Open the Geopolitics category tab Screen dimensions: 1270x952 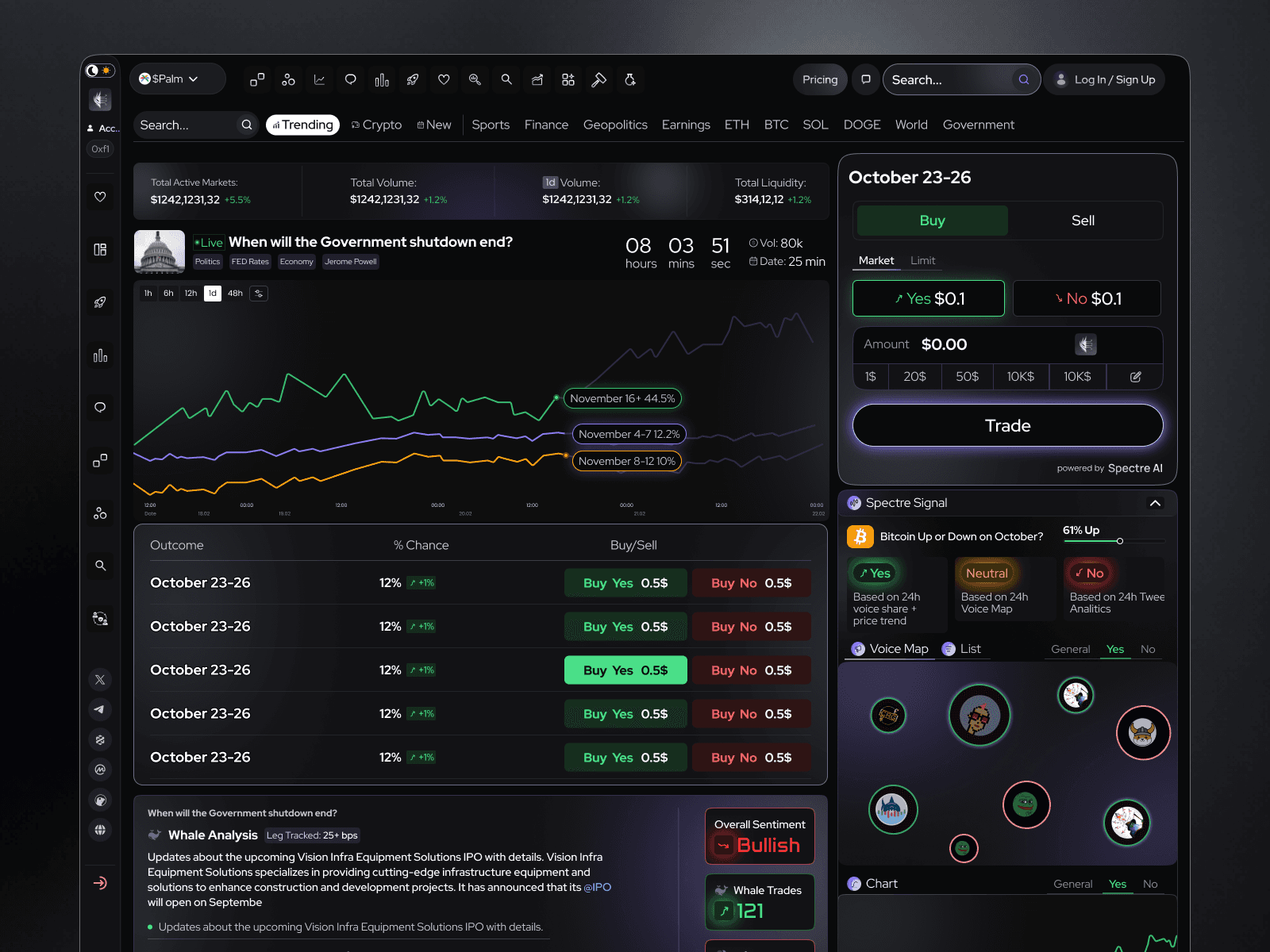point(615,125)
